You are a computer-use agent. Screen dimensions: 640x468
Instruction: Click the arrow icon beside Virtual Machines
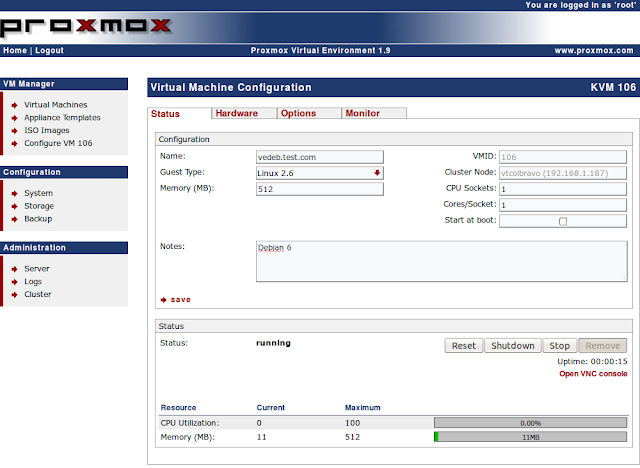pos(15,105)
